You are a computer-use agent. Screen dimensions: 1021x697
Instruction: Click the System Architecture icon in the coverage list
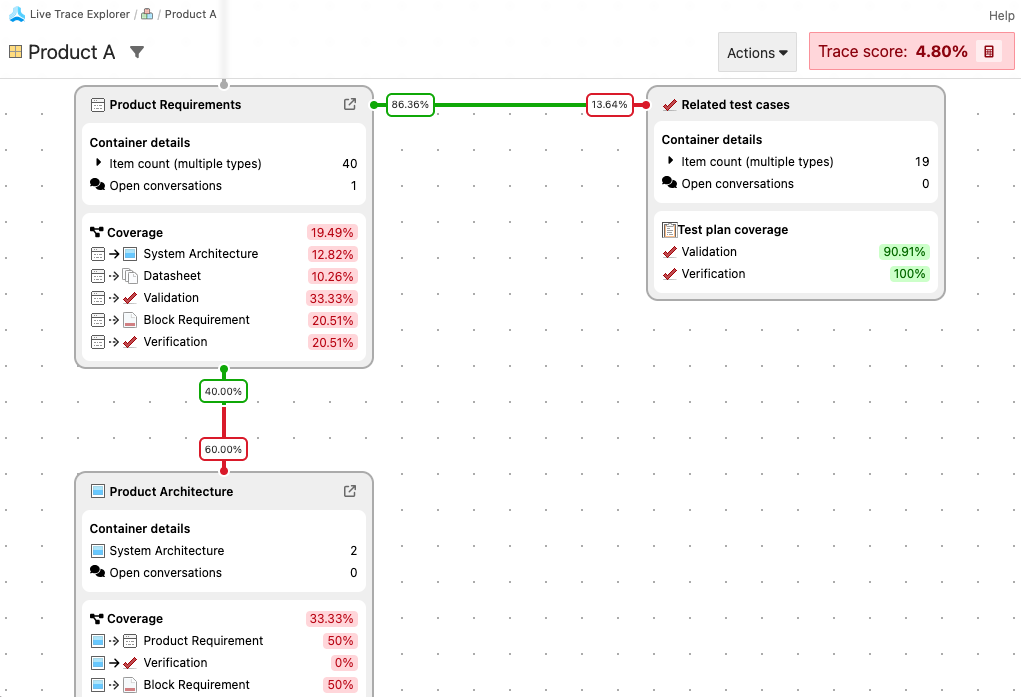pos(130,253)
